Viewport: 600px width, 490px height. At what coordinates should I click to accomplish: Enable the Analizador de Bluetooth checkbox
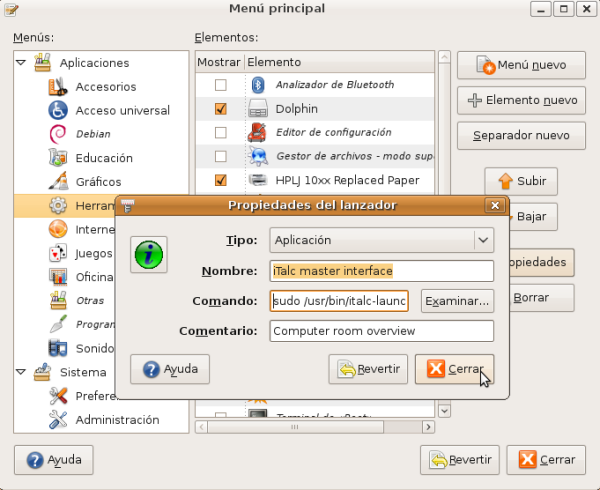tap(221, 85)
